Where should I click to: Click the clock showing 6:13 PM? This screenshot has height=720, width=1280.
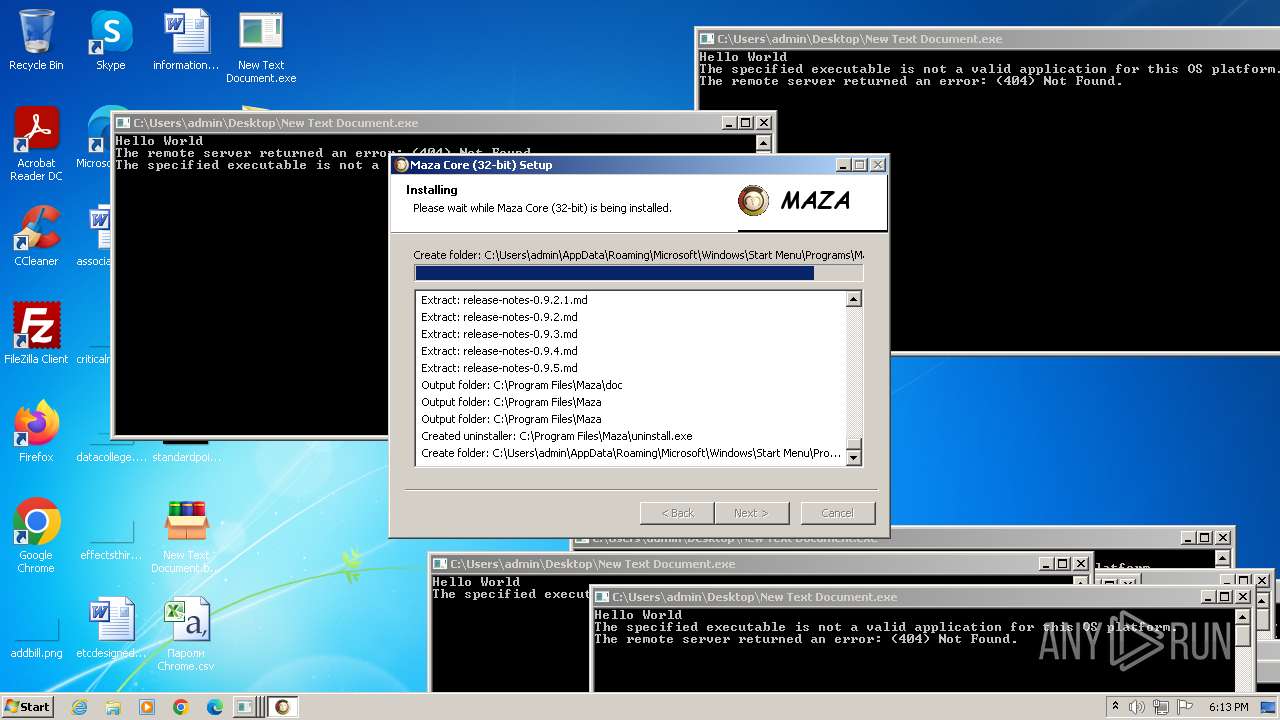click(1228, 707)
